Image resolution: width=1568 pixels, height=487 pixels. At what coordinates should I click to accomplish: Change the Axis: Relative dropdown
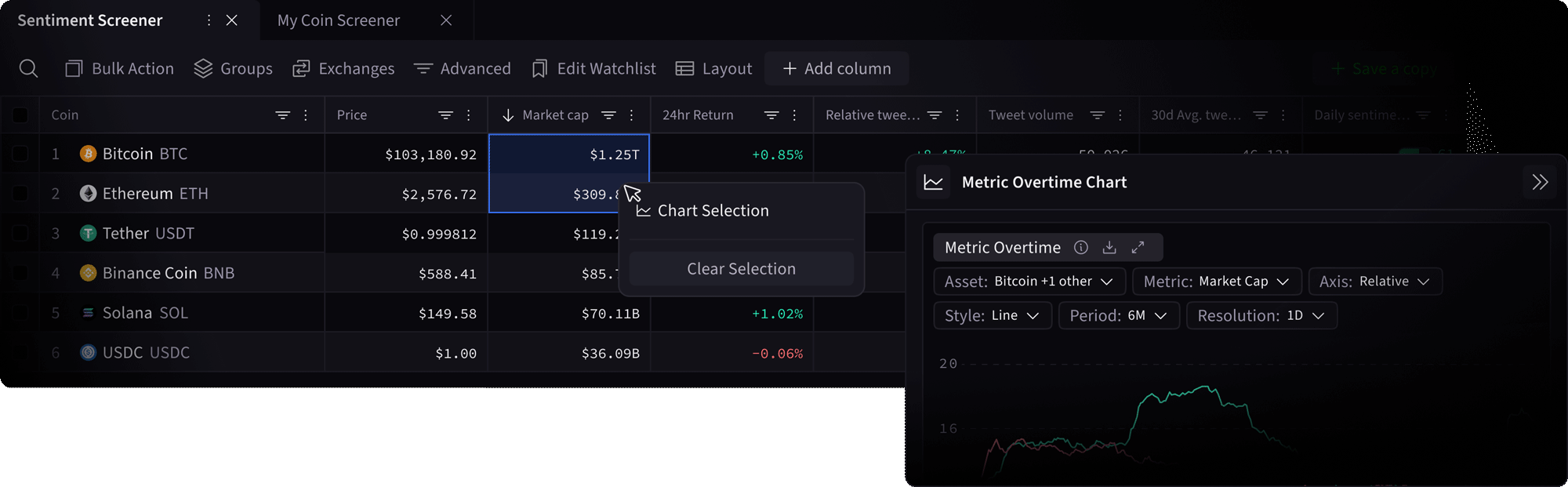click(1375, 282)
